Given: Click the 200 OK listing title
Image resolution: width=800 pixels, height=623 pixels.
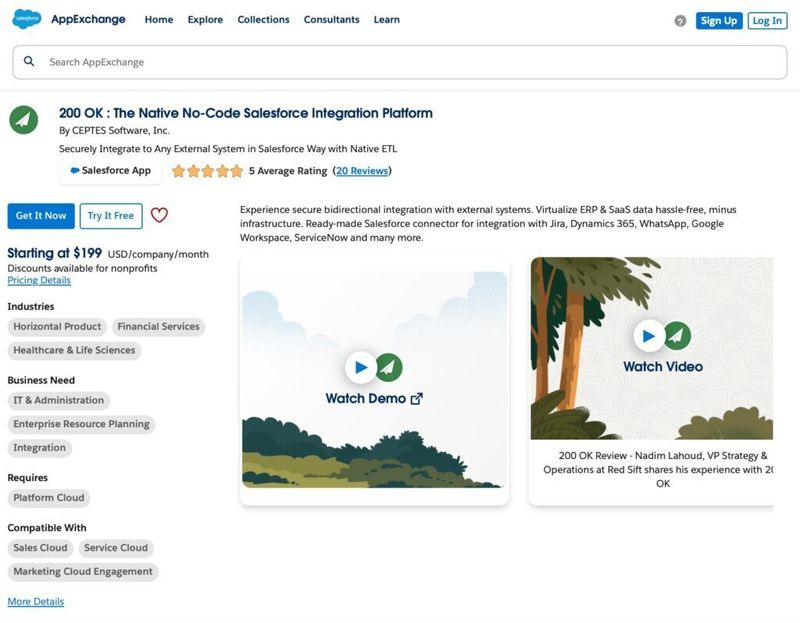Looking at the screenshot, I should click(246, 113).
